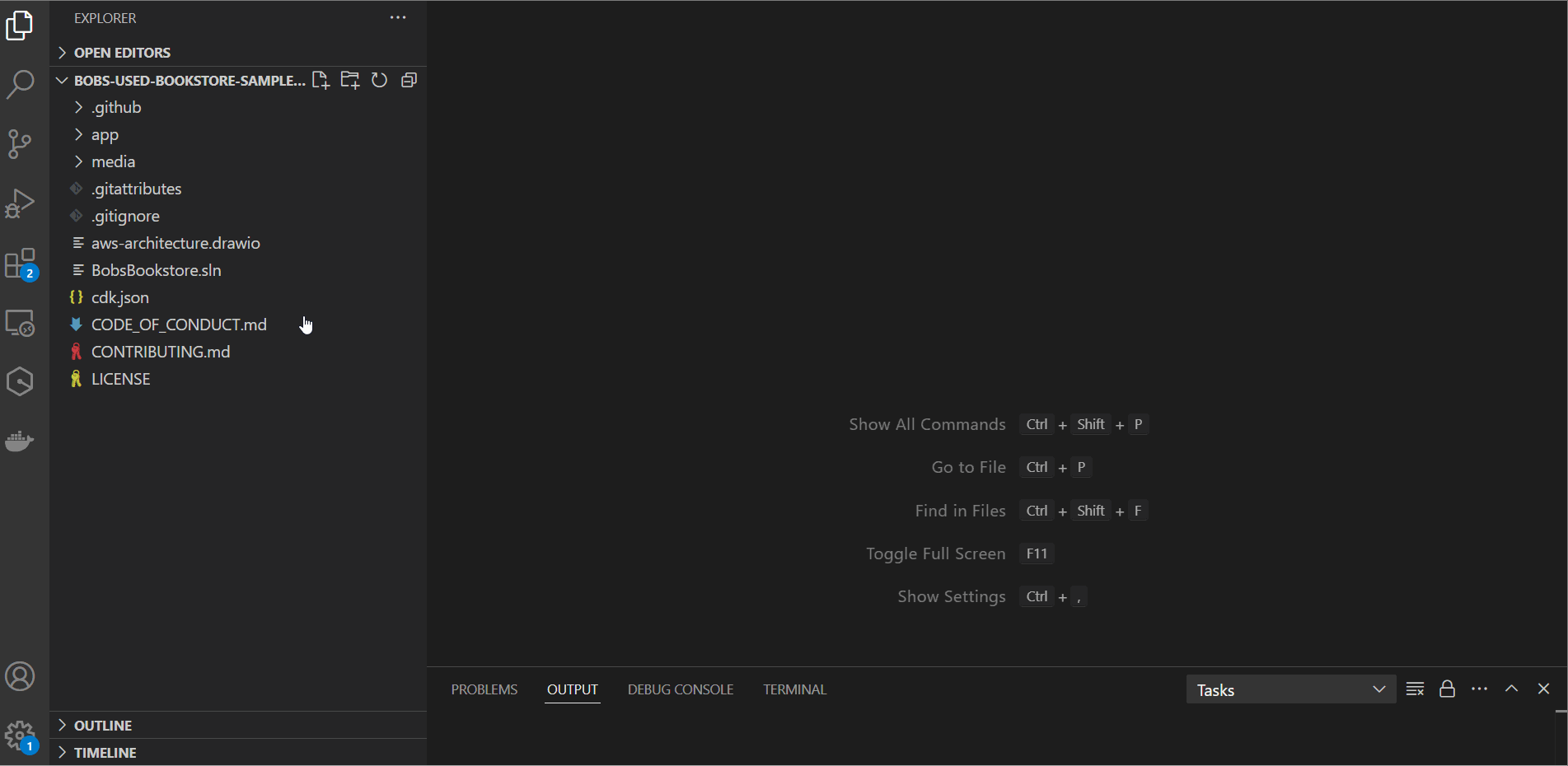Open the Source Control view
Viewport: 1568px width, 766px height.
(20, 144)
